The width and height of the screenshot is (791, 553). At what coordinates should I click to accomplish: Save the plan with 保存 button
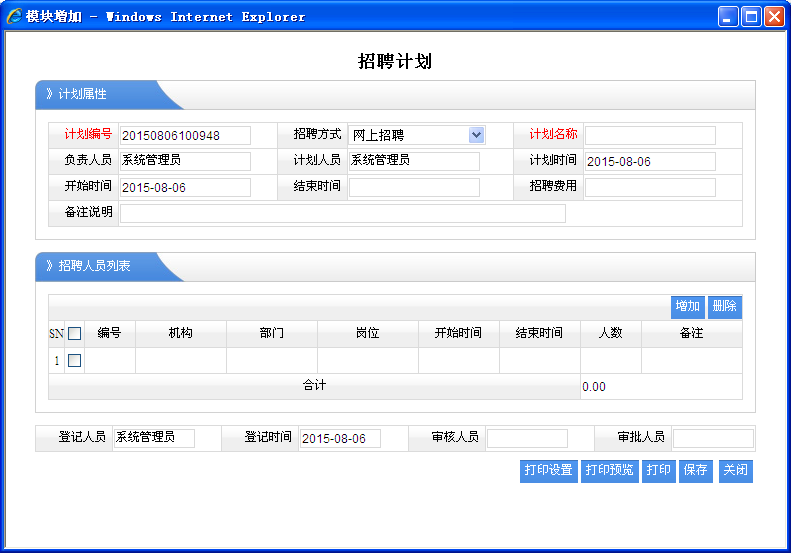point(695,470)
